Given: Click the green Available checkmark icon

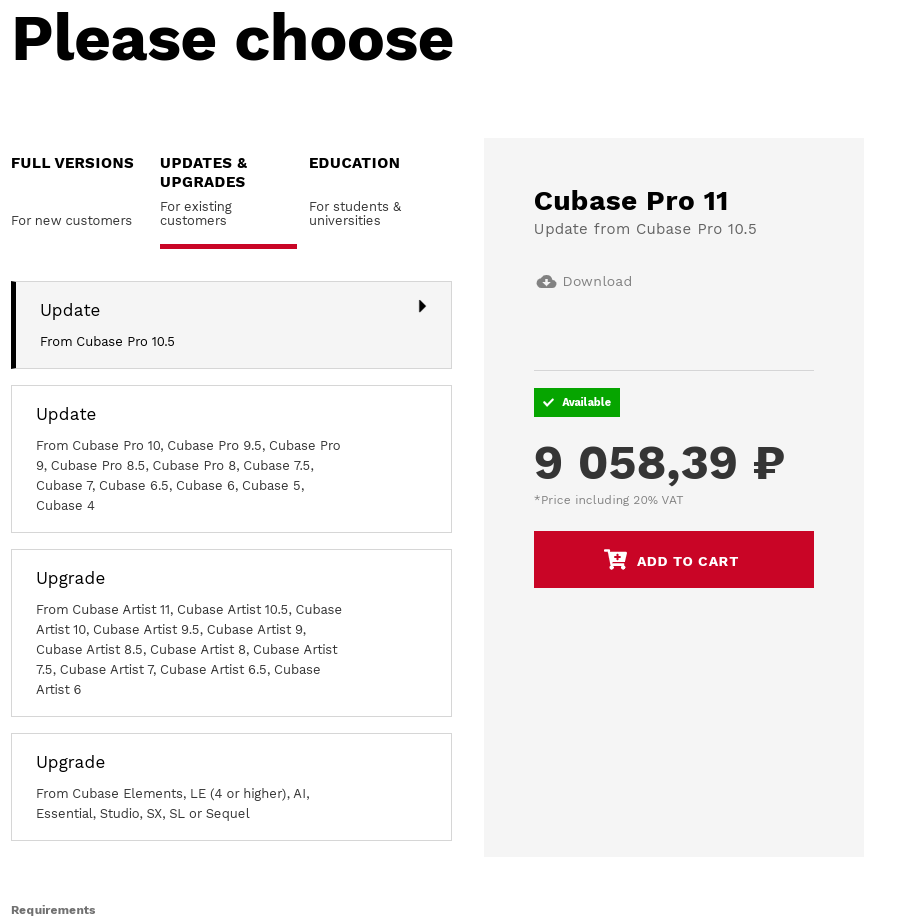Looking at the screenshot, I should [x=548, y=403].
